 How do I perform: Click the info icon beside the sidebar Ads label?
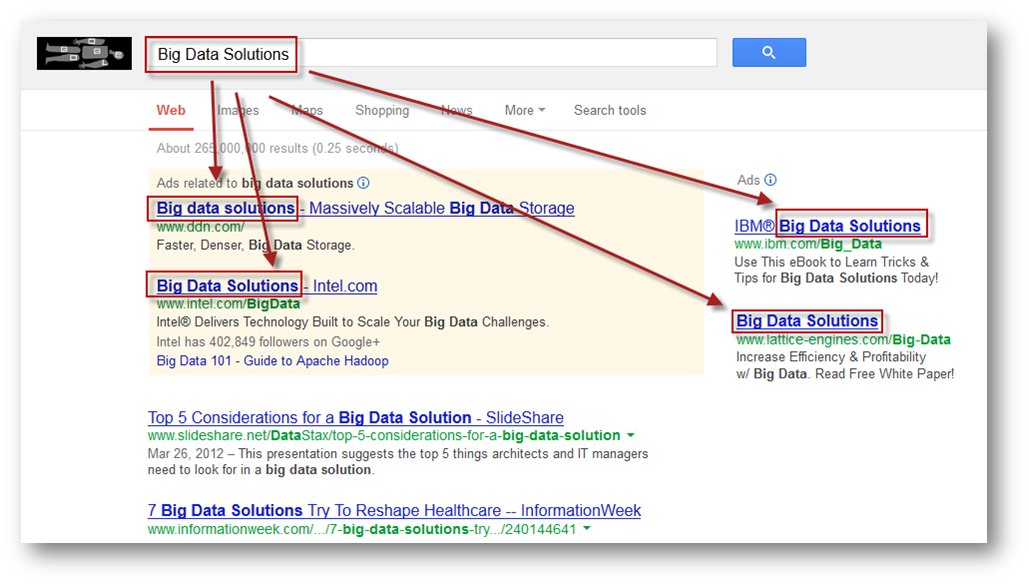(770, 180)
